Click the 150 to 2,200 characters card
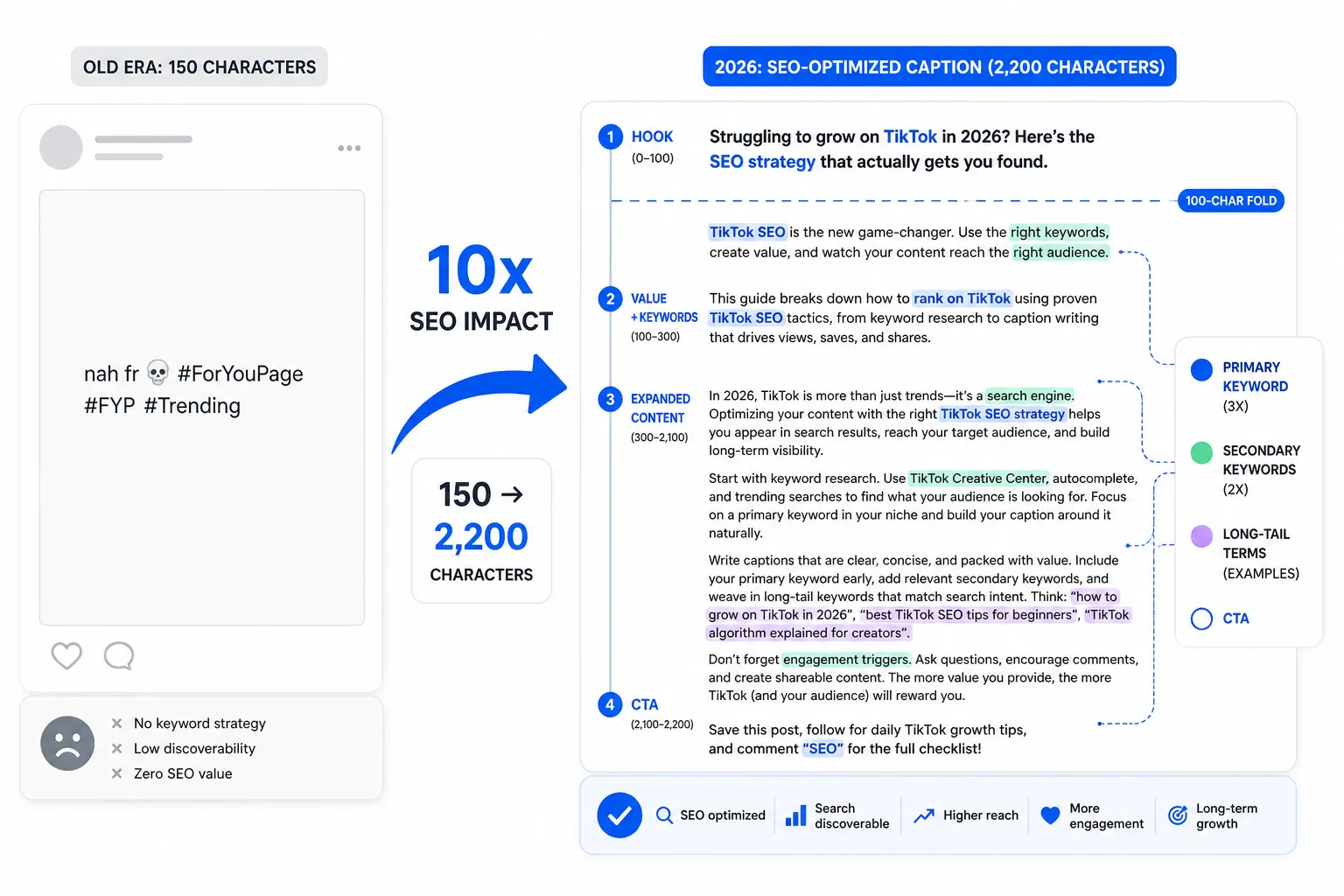The height and width of the screenshot is (896, 1344). click(x=481, y=531)
